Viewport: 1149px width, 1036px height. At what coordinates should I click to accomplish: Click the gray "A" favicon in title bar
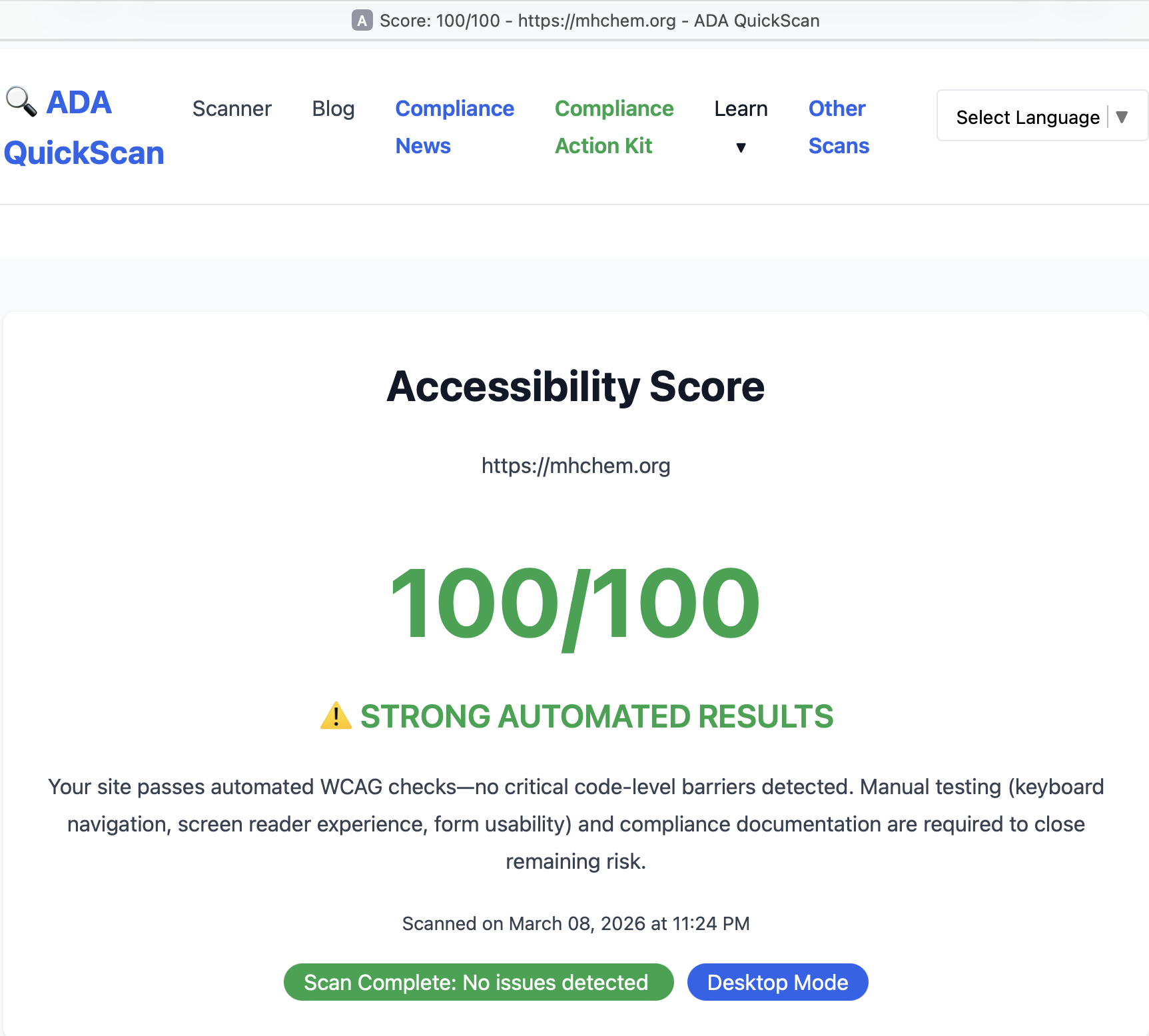pyautogui.click(x=362, y=21)
